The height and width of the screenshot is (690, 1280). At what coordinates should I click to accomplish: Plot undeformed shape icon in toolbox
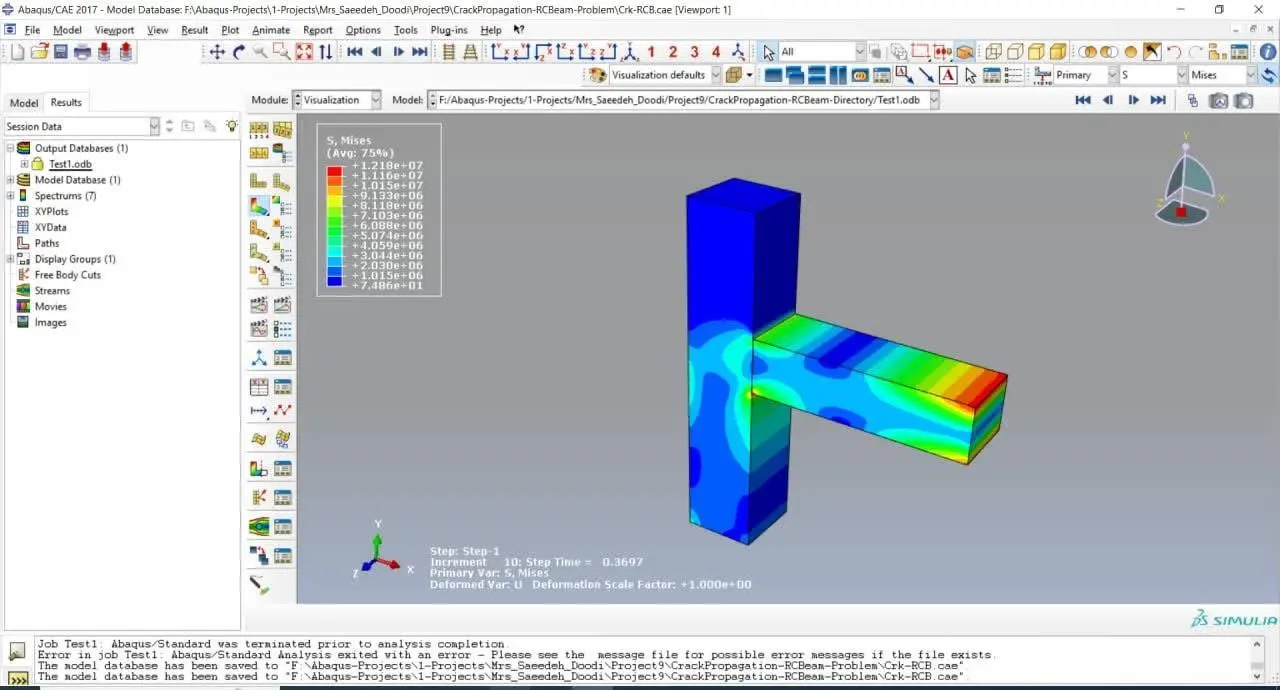point(258,181)
